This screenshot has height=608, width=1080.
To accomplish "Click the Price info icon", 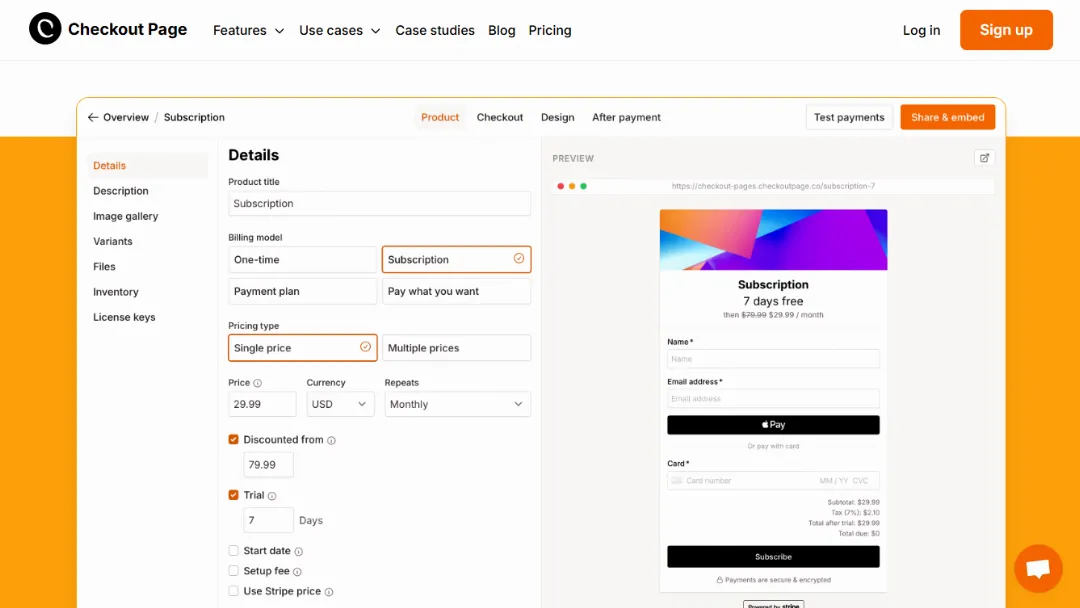I will point(258,383).
